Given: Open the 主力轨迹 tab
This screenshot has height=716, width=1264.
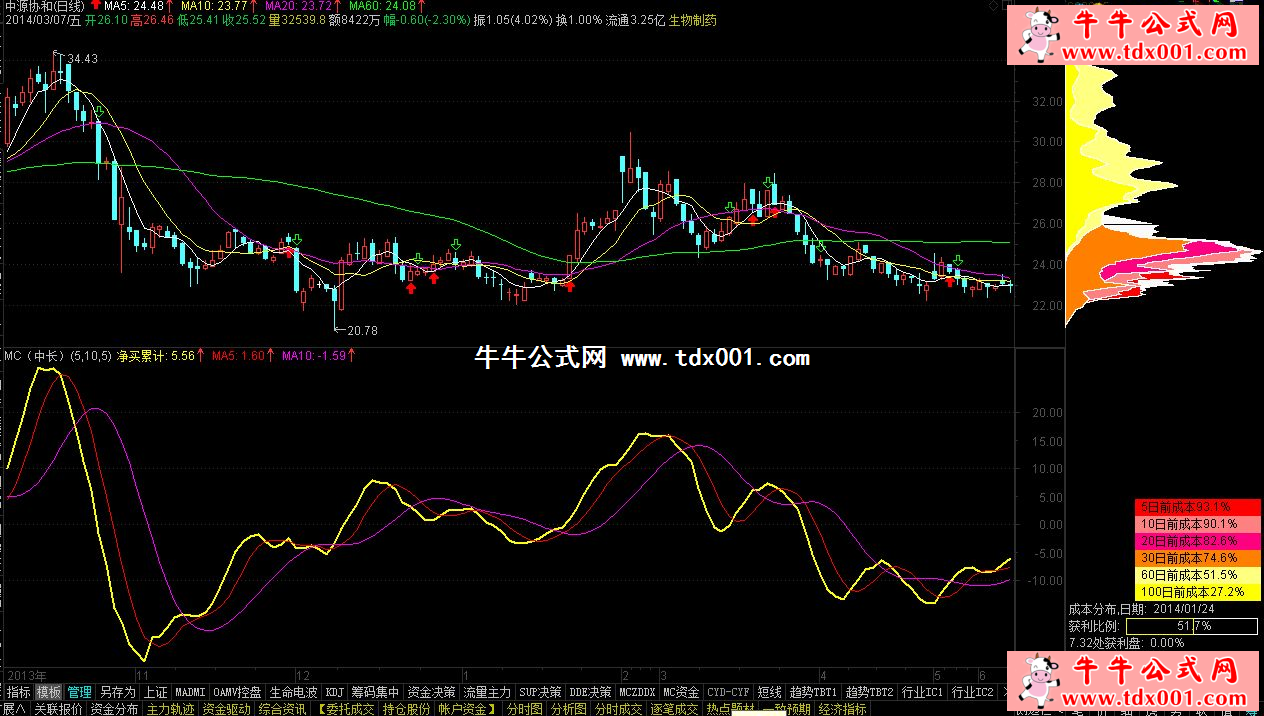Looking at the screenshot, I should click(170, 709).
